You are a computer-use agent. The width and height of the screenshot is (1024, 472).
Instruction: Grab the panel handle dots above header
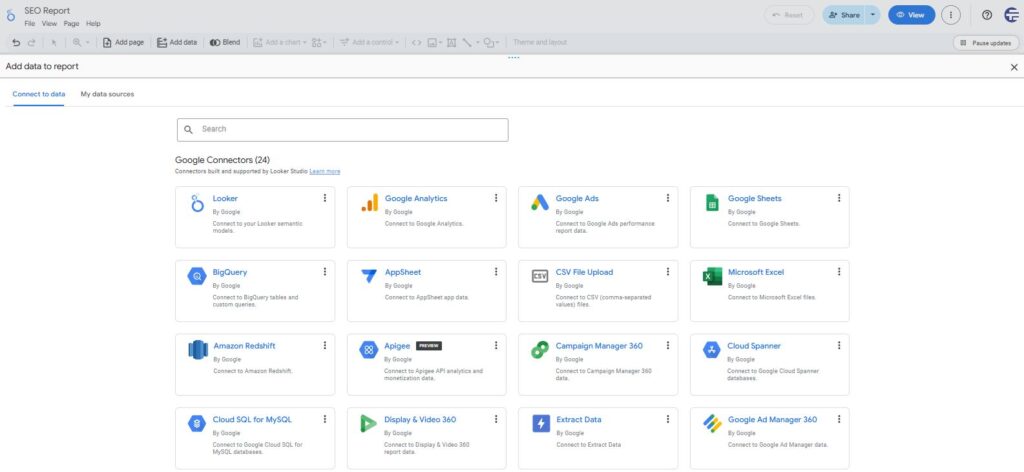[x=513, y=57]
